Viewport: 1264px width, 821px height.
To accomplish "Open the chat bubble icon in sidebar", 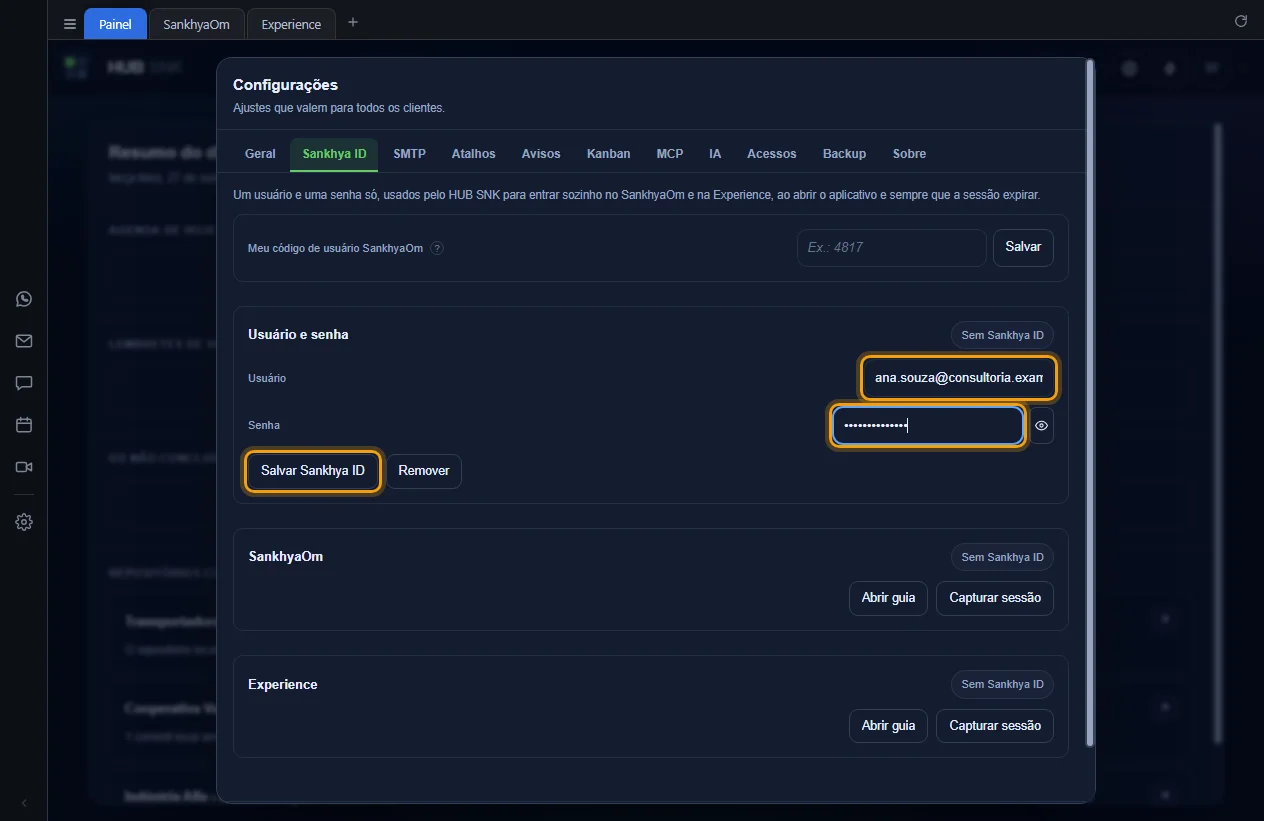I will coord(24,383).
